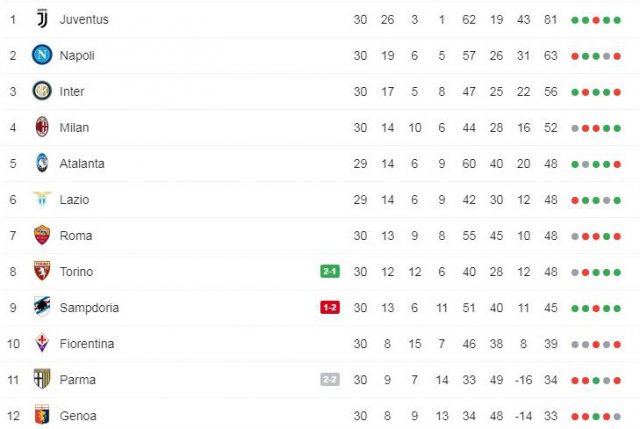Click the Roma club crest
Image resolution: width=640 pixels, height=429 pixels.
(42, 235)
